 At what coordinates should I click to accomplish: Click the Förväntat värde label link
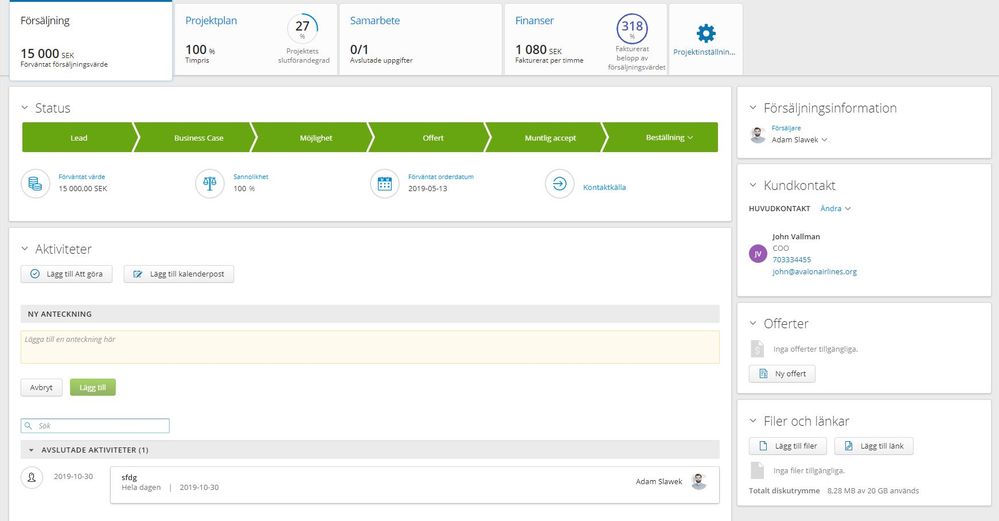pyautogui.click(x=82, y=177)
